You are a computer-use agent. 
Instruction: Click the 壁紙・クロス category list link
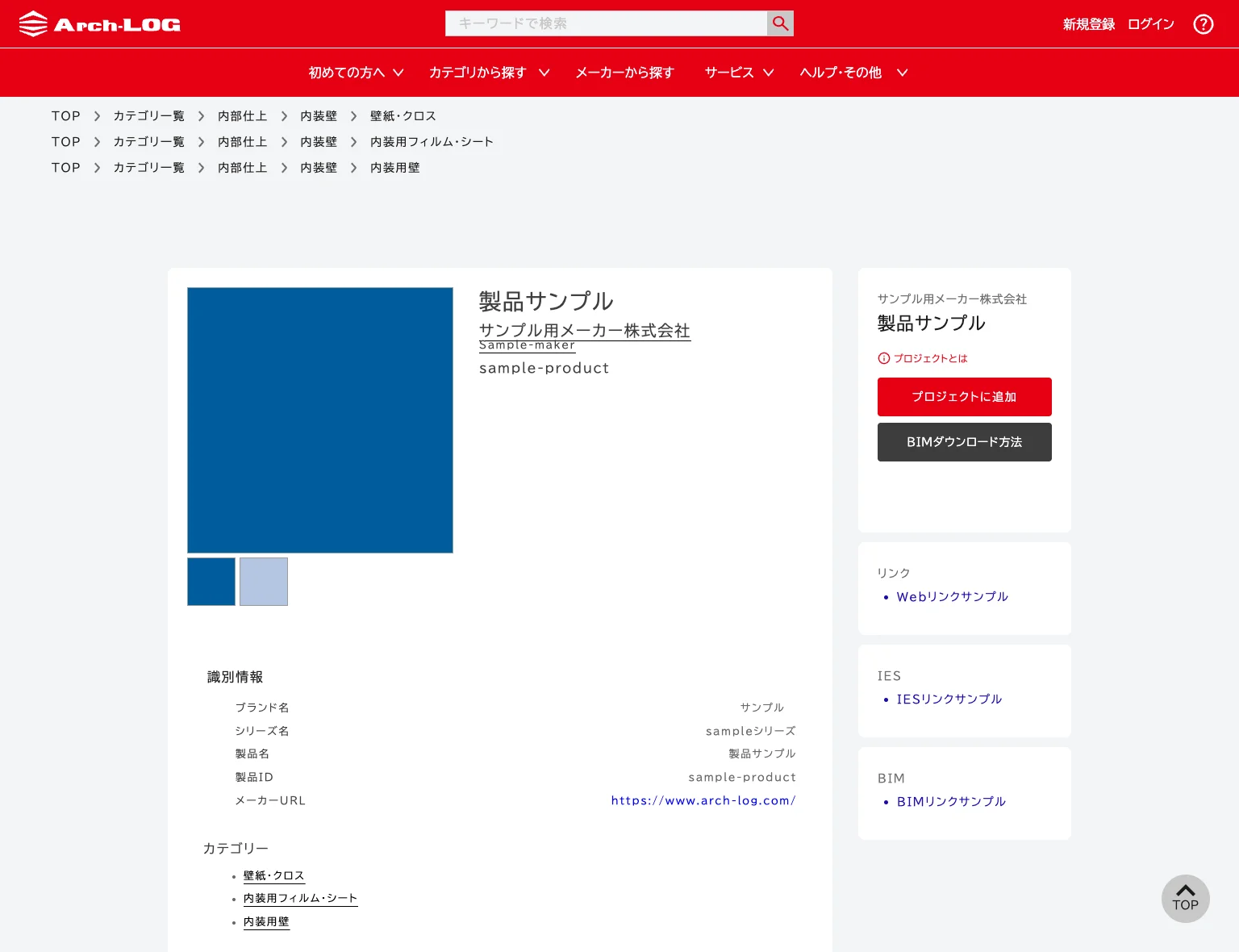pyautogui.click(x=274, y=876)
